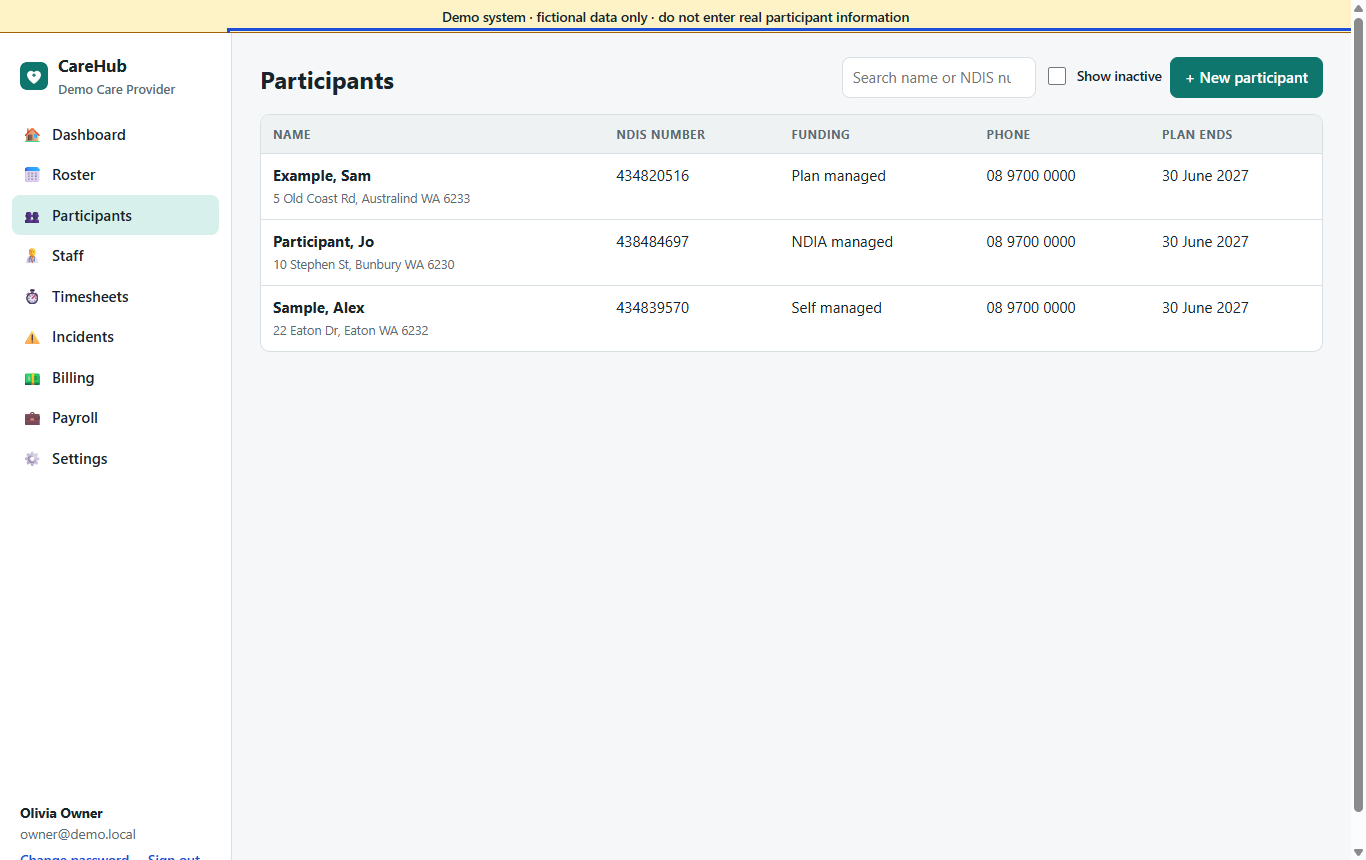Navigate to Incidents

point(115,337)
